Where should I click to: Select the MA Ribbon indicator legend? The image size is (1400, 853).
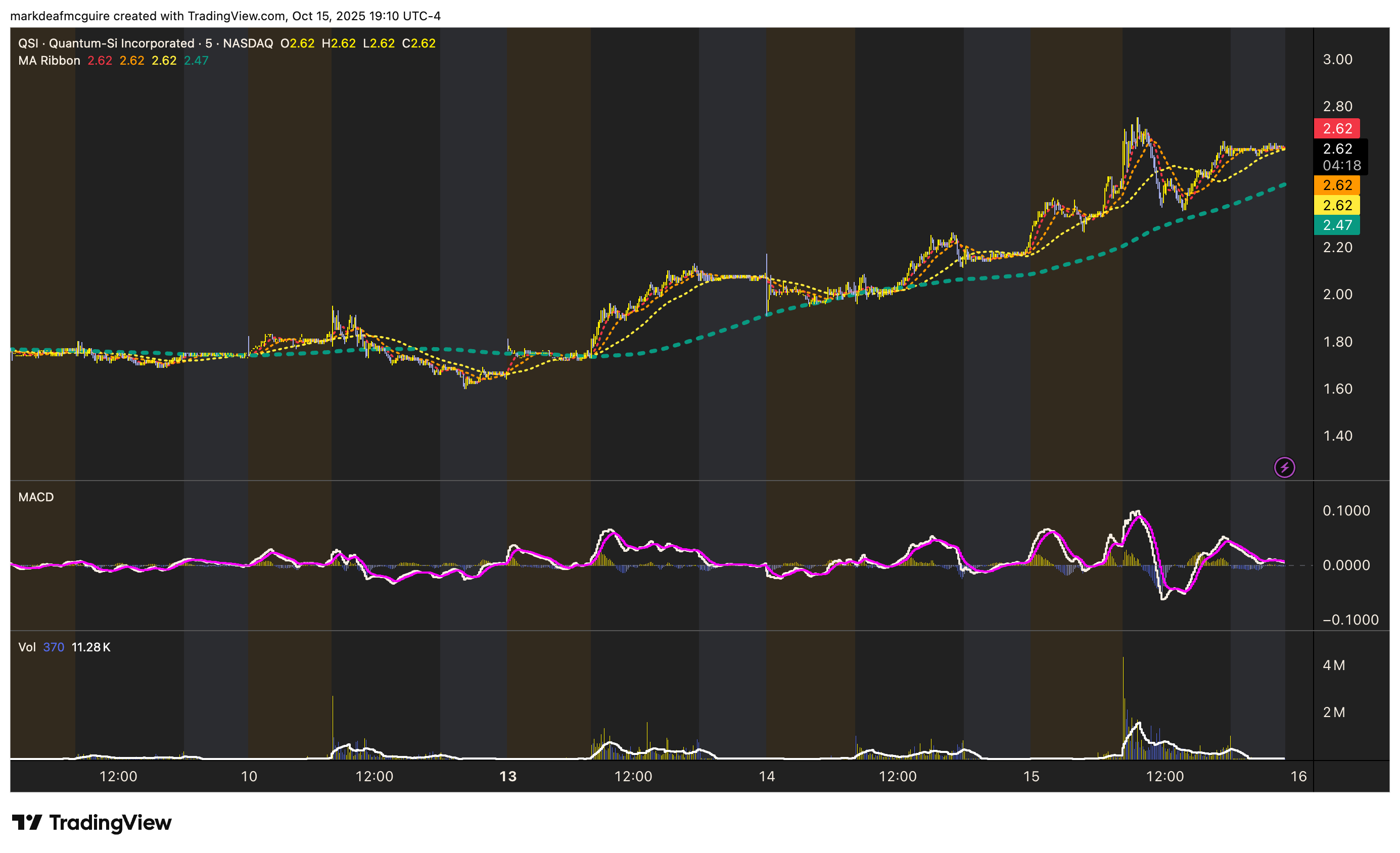[49, 60]
